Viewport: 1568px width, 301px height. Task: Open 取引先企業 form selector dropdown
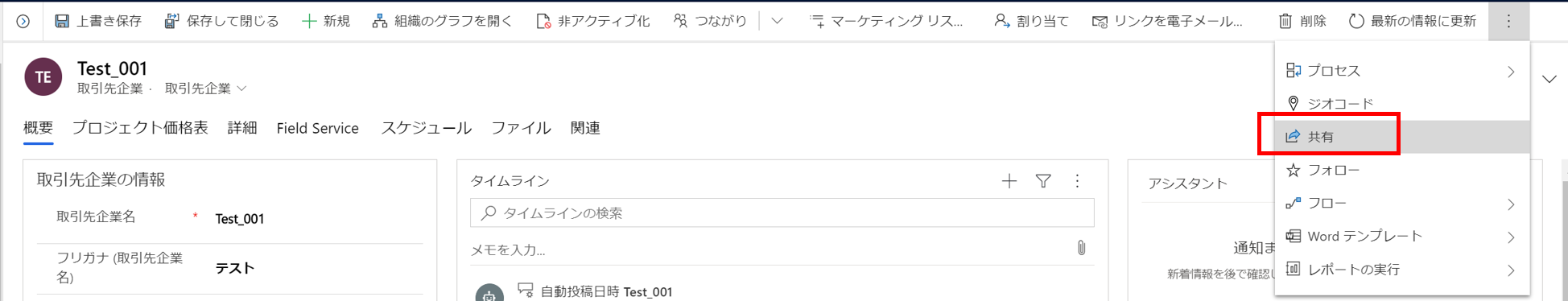205,89
